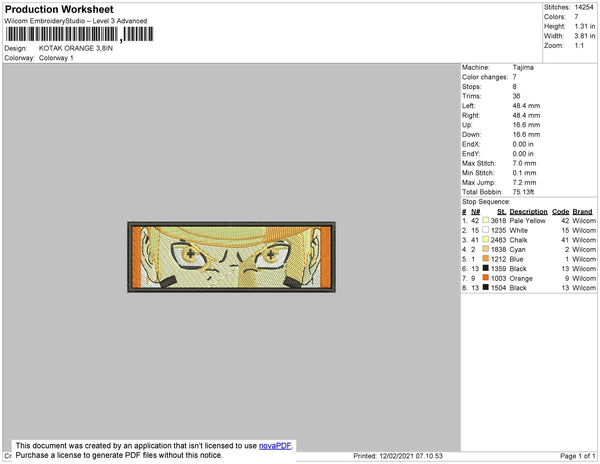Click the Min Stitch value 0.1 mm
Viewport: 600px width, 464px height.
pyautogui.click(x=524, y=173)
